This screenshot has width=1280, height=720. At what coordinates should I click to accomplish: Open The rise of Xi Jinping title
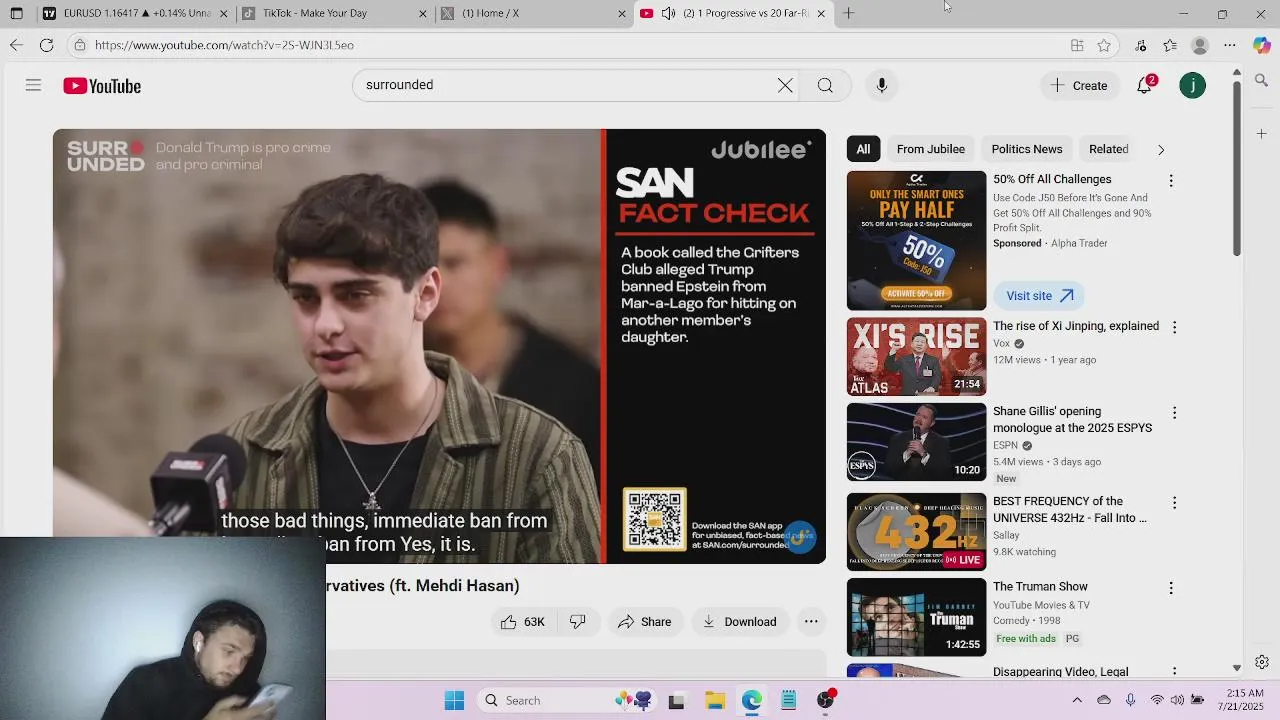pos(1076,326)
